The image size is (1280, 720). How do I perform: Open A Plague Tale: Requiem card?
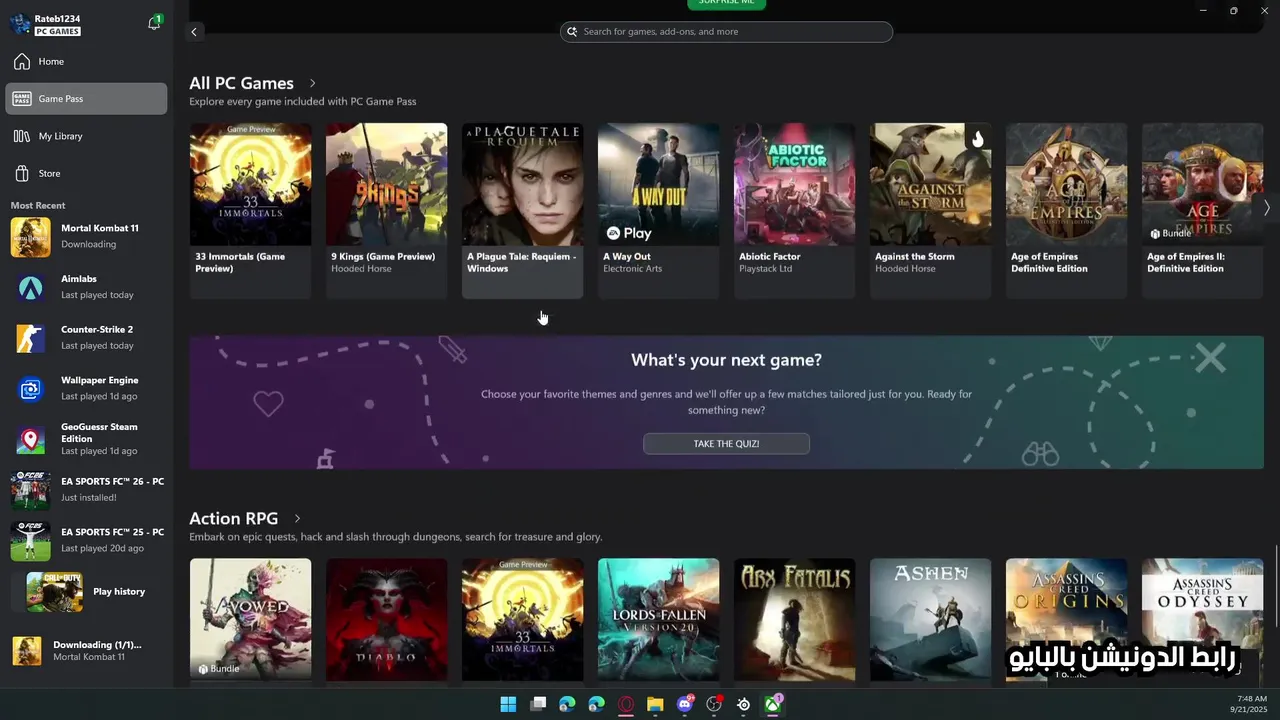522,211
